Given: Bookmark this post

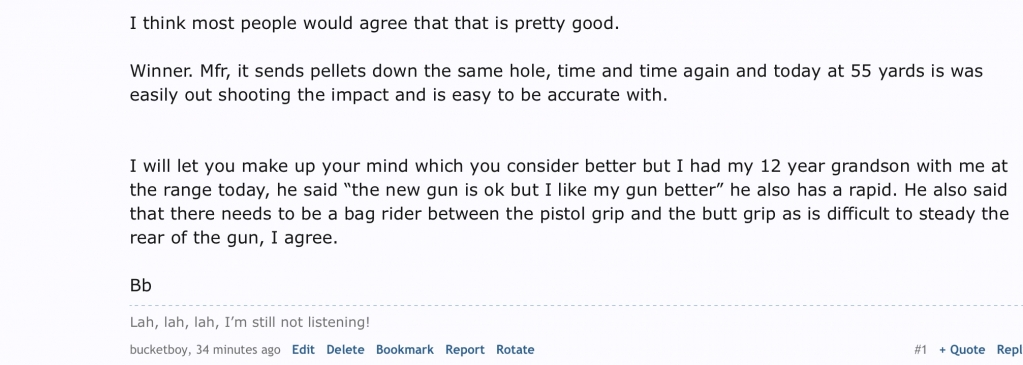Looking at the screenshot, I should (x=405, y=349).
